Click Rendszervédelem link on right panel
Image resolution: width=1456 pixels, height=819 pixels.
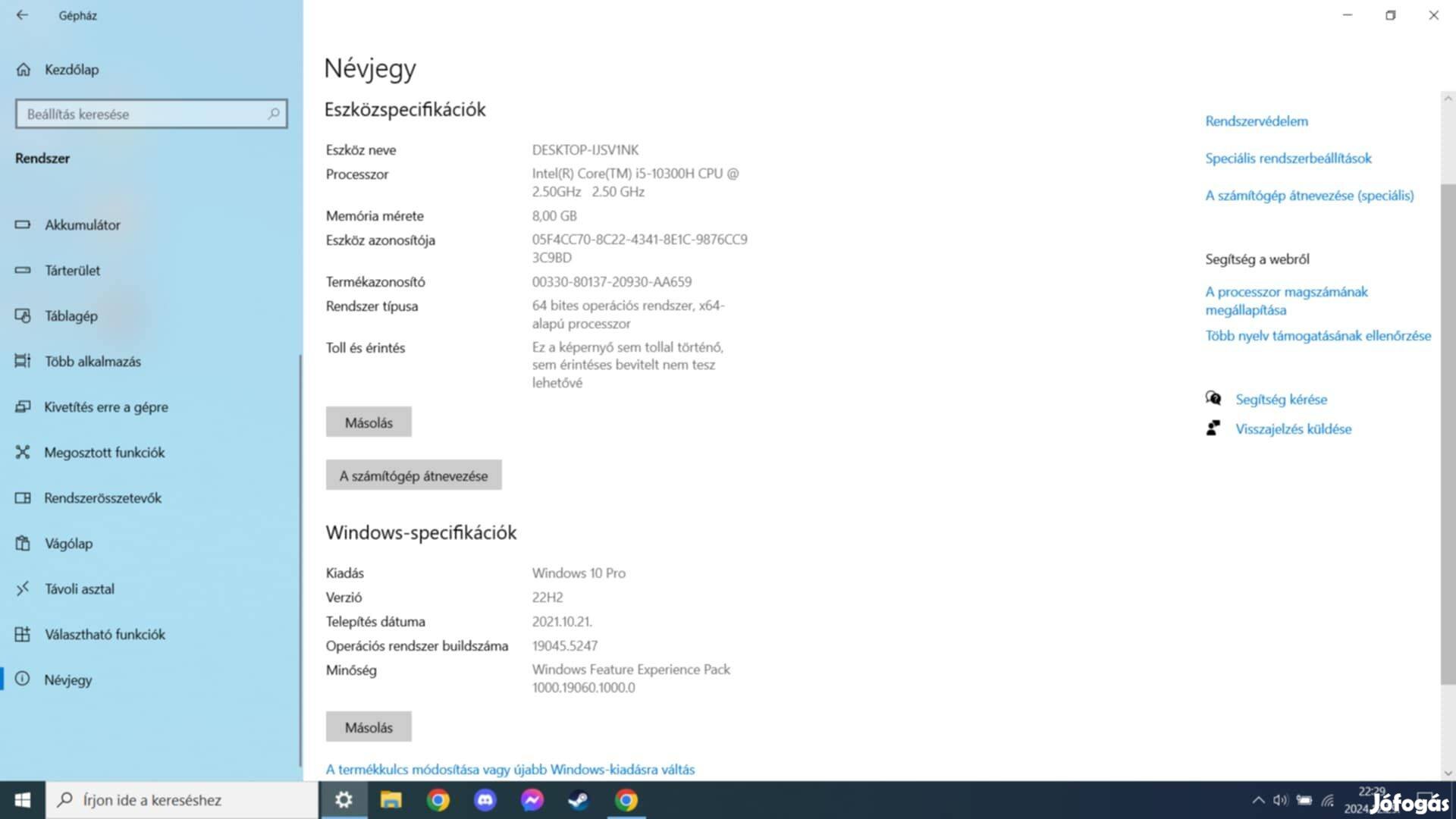pyautogui.click(x=1257, y=120)
